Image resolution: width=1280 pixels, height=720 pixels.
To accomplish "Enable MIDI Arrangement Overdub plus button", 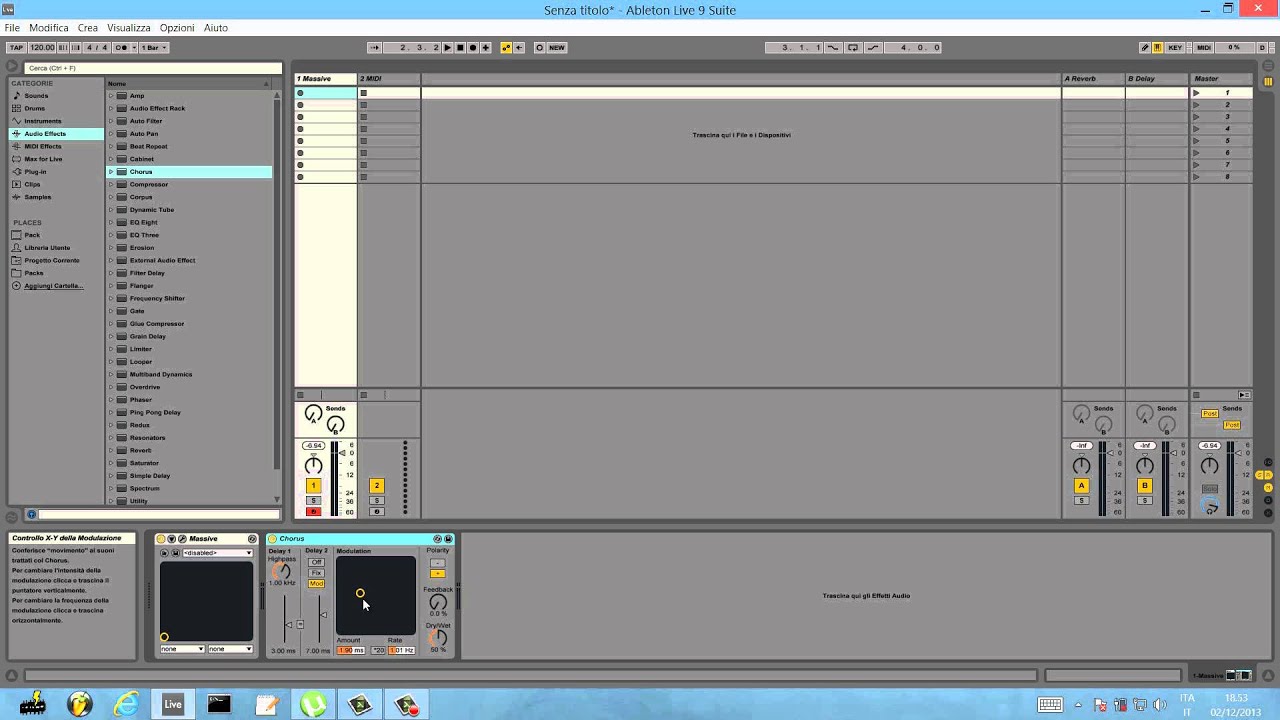I will 486,47.
